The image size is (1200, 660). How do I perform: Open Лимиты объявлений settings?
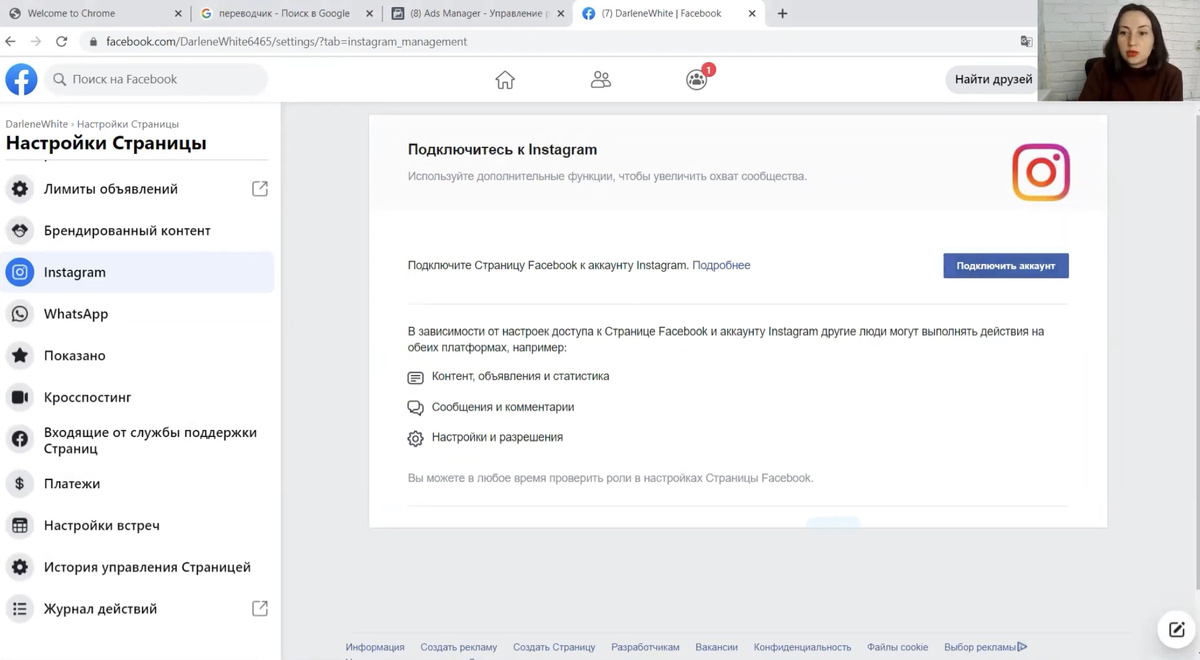(x=138, y=189)
